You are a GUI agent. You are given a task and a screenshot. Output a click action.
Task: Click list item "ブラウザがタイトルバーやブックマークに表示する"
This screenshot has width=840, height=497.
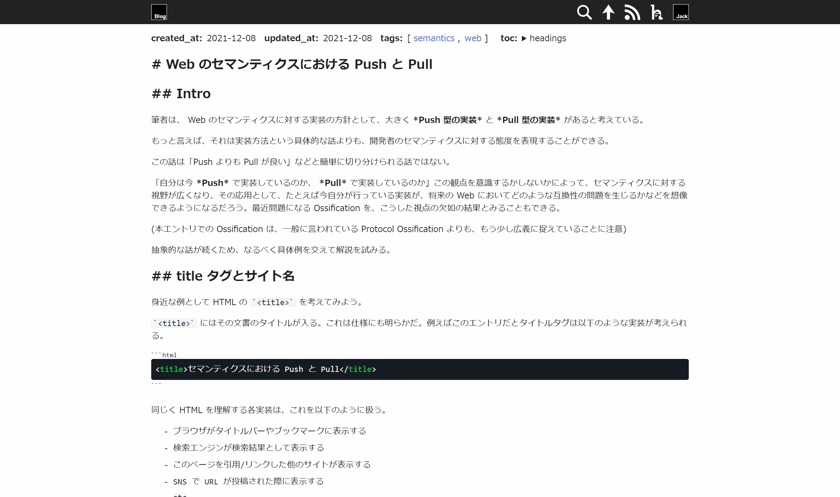(269, 431)
